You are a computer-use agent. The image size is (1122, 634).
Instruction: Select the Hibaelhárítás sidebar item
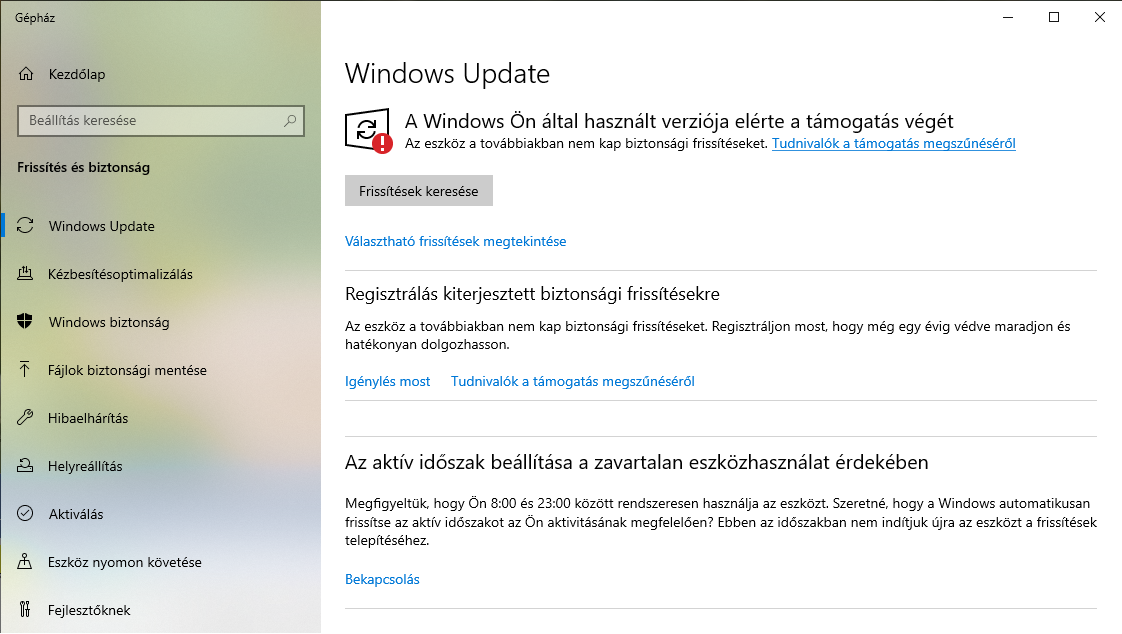coord(161,418)
